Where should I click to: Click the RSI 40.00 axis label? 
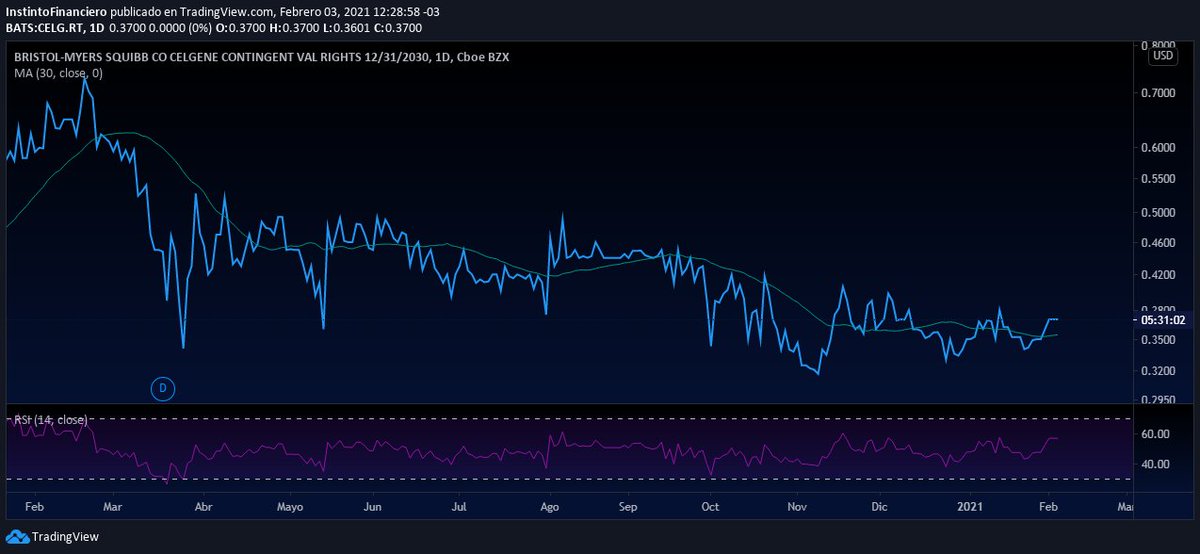point(1157,464)
